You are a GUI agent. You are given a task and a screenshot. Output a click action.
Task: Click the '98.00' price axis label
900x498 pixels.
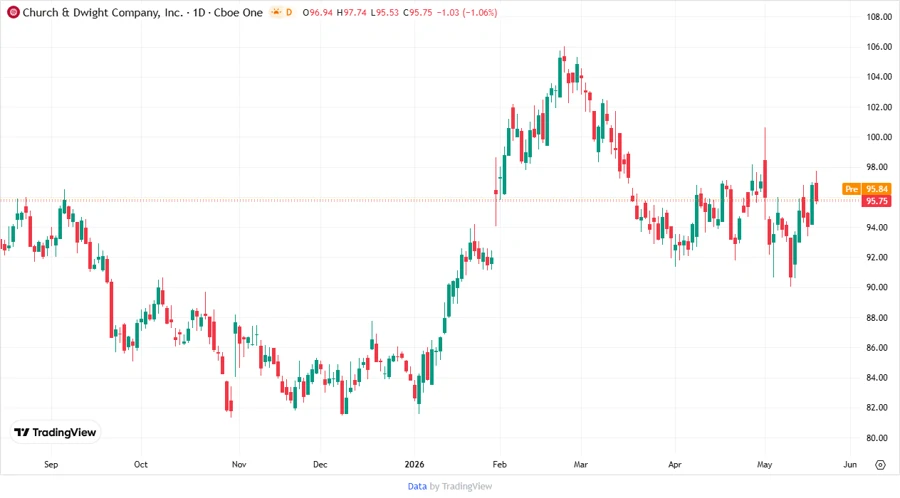coord(879,167)
